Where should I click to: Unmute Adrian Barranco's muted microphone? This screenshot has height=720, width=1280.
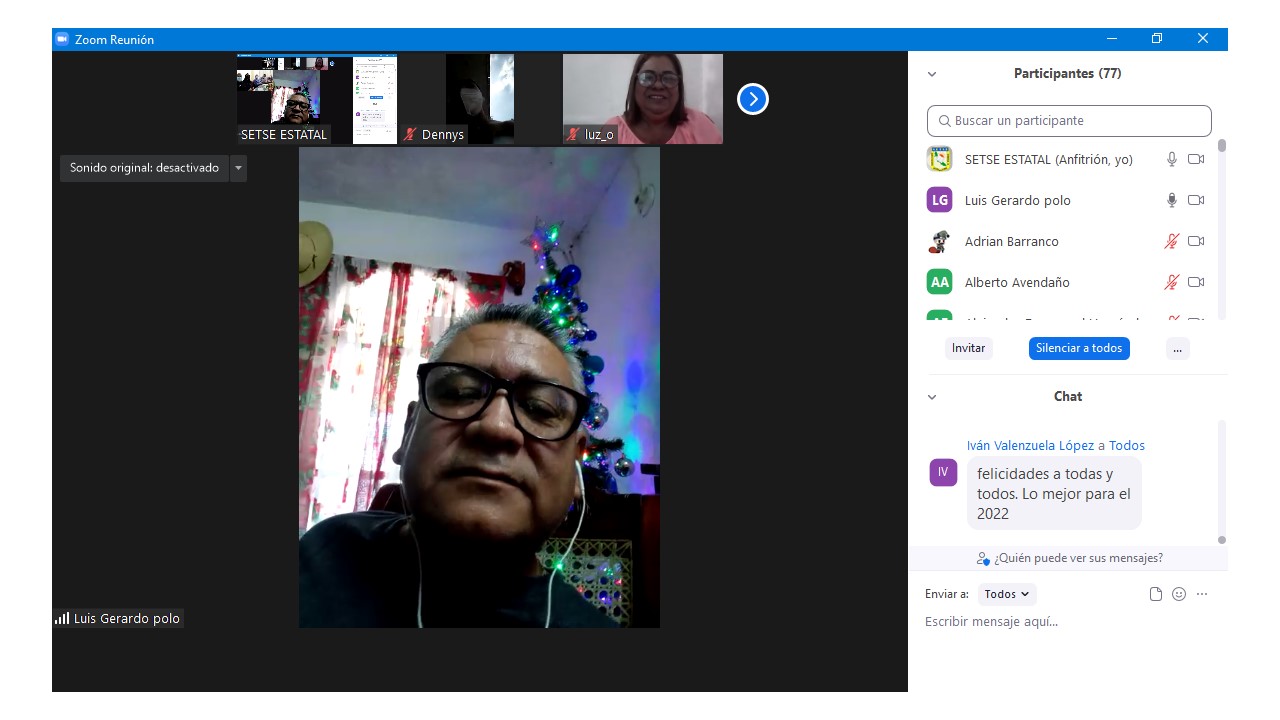(x=1172, y=241)
